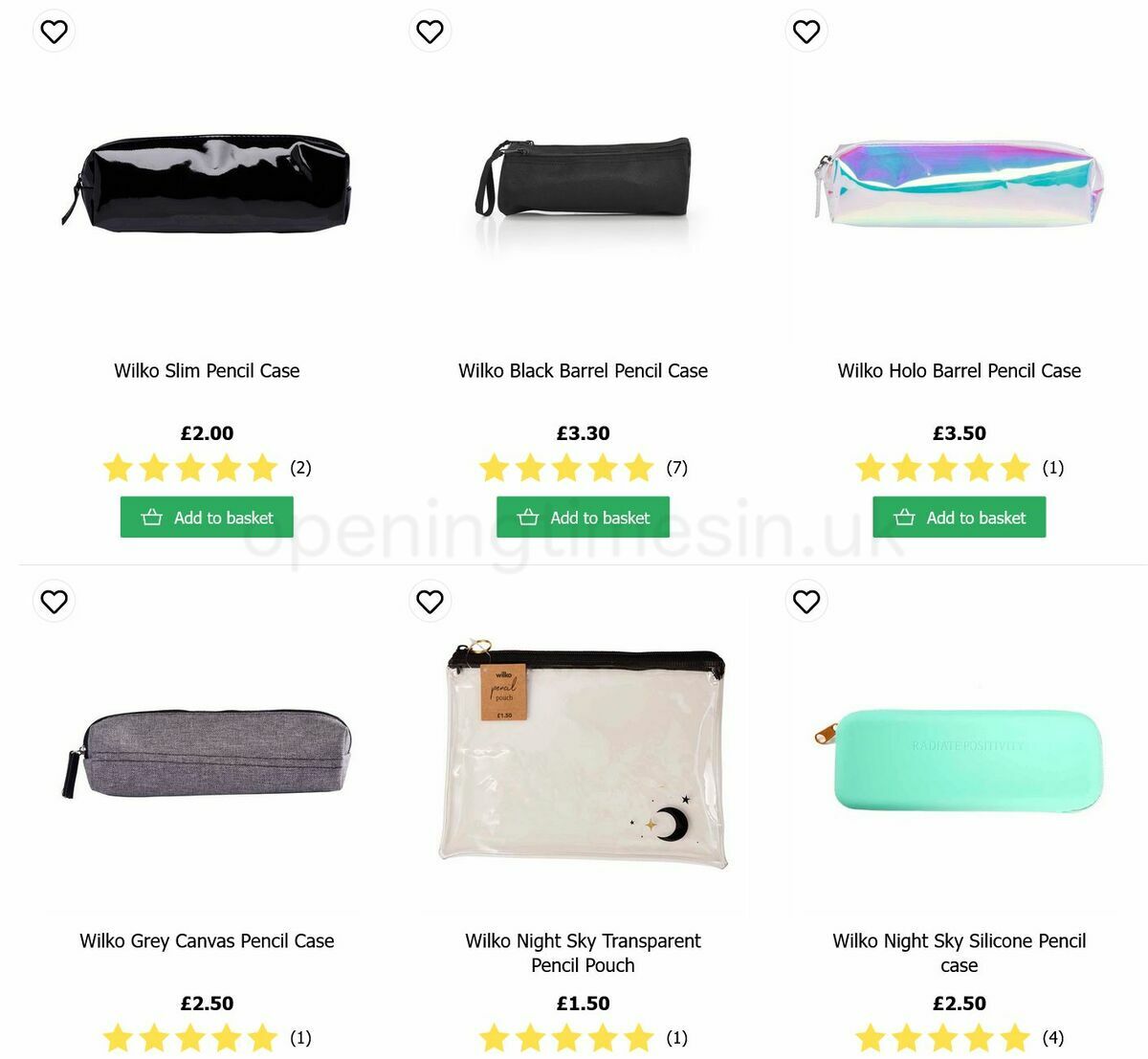Select the Holo Barrel Pencil Case product image
This screenshot has height=1059, width=1148.
(x=957, y=187)
